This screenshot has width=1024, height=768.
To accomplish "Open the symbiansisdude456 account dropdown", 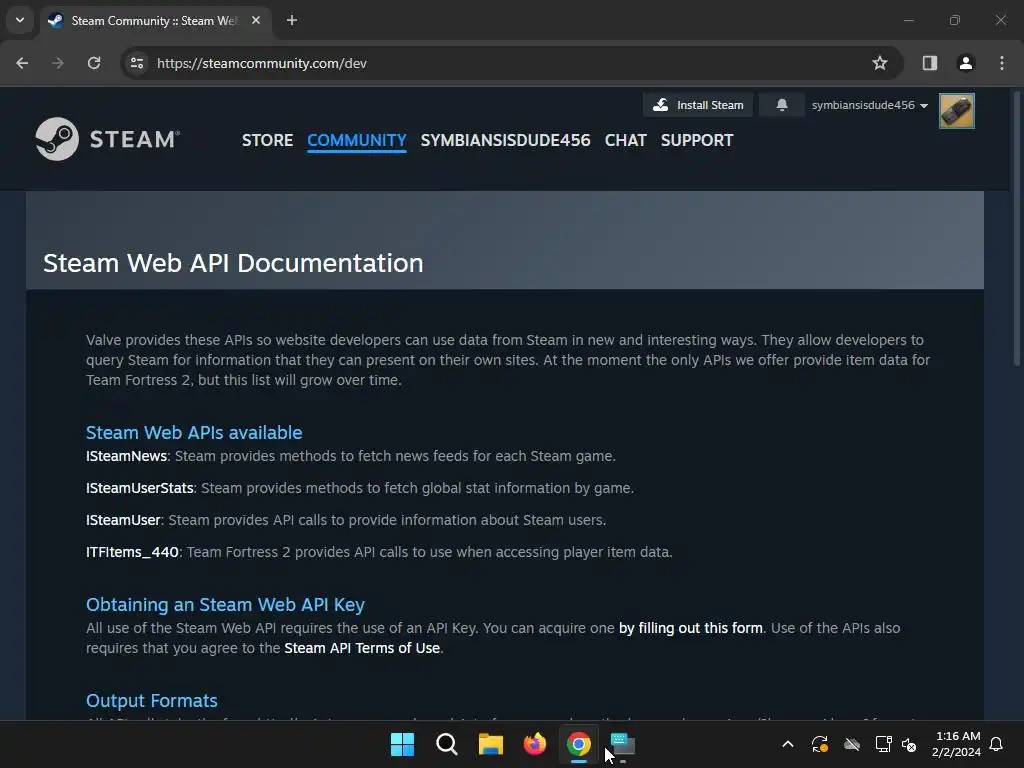I will pos(869,105).
